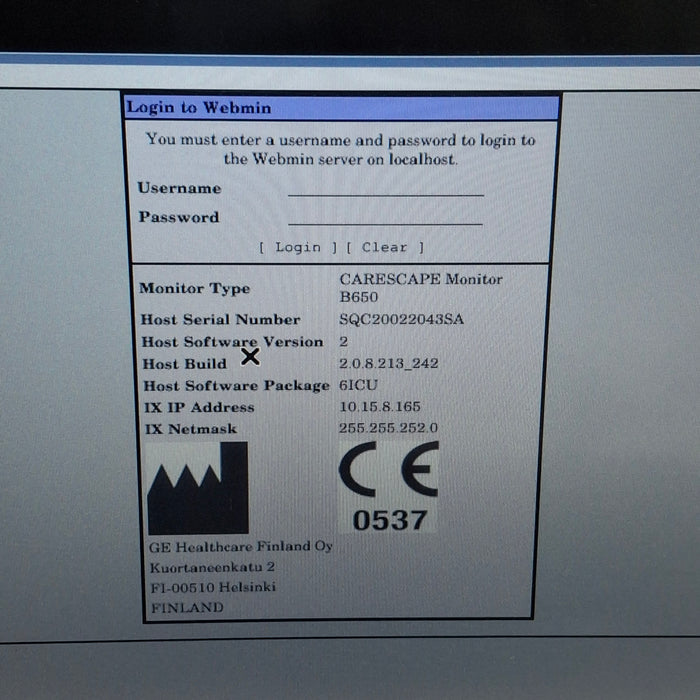Click the Password input field
Screen dimensions: 700x700
point(385,217)
